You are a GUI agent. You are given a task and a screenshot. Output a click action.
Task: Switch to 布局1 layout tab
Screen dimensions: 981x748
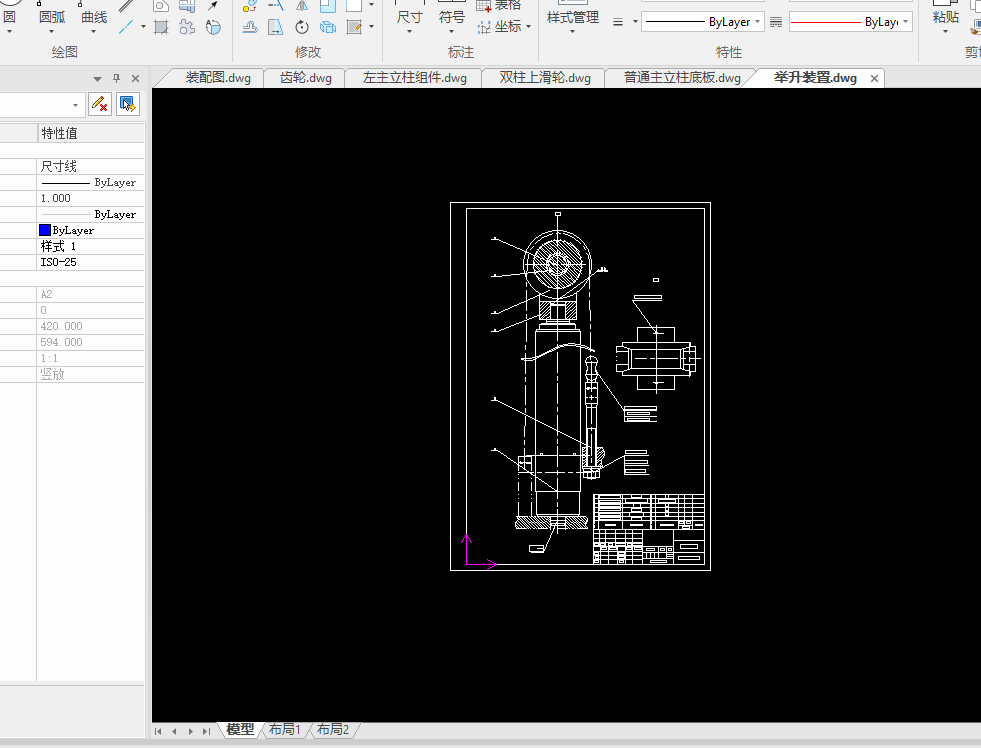coord(284,730)
